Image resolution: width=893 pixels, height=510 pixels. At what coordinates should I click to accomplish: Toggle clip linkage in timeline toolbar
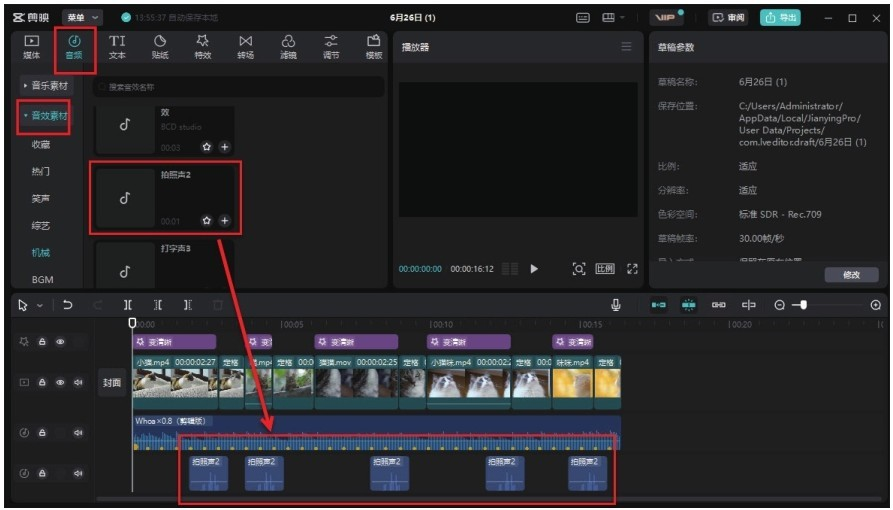tap(719, 305)
